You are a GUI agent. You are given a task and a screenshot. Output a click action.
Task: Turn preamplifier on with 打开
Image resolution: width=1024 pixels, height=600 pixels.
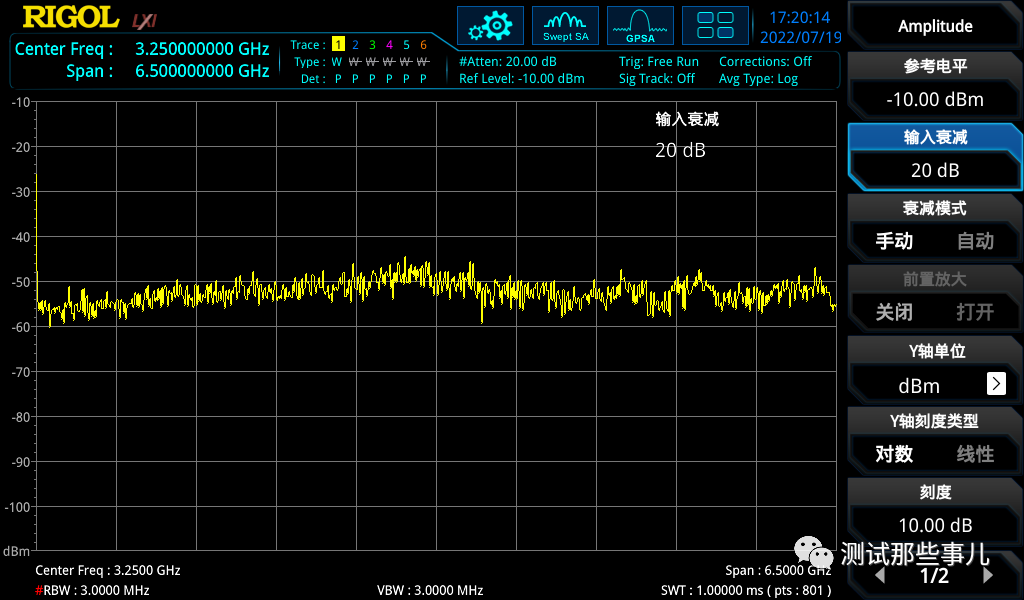click(975, 312)
